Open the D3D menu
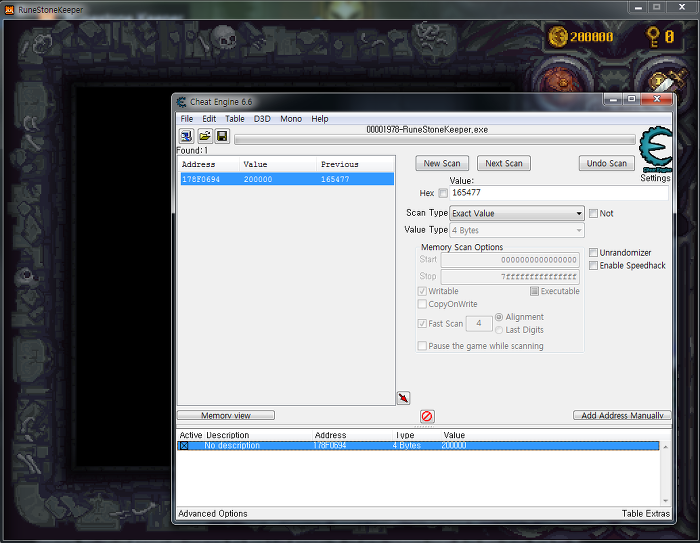The image size is (700, 543). 262,119
